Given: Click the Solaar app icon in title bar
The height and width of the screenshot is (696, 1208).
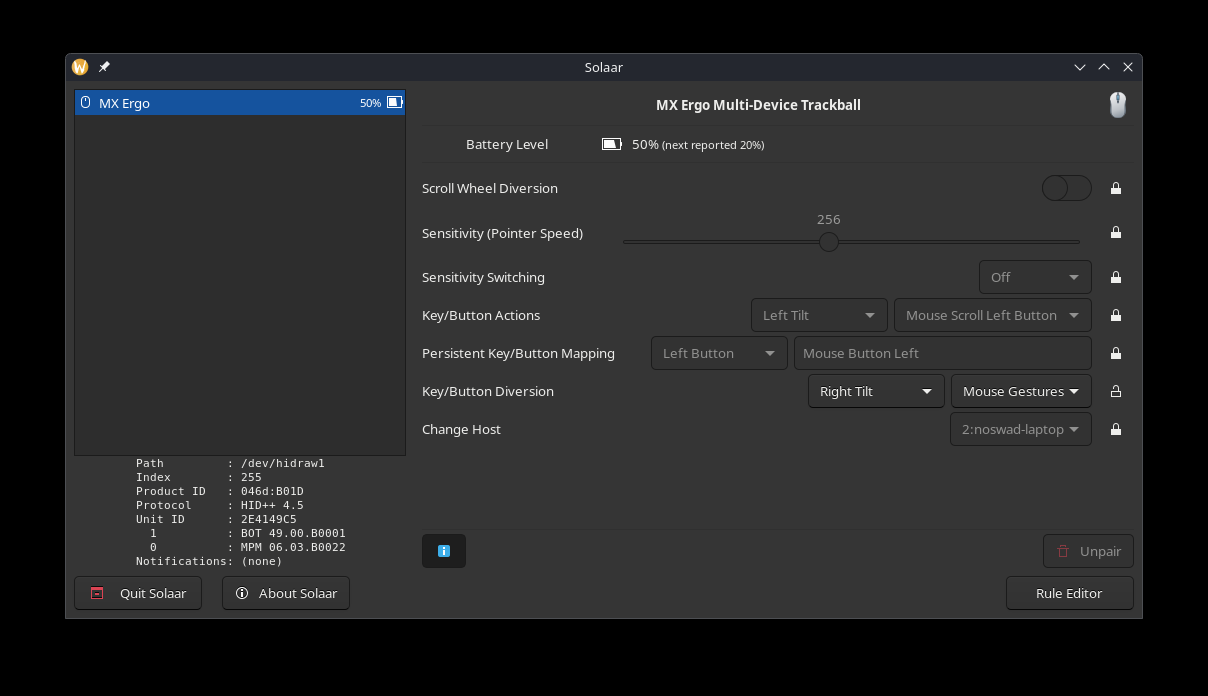Looking at the screenshot, I should (80, 67).
